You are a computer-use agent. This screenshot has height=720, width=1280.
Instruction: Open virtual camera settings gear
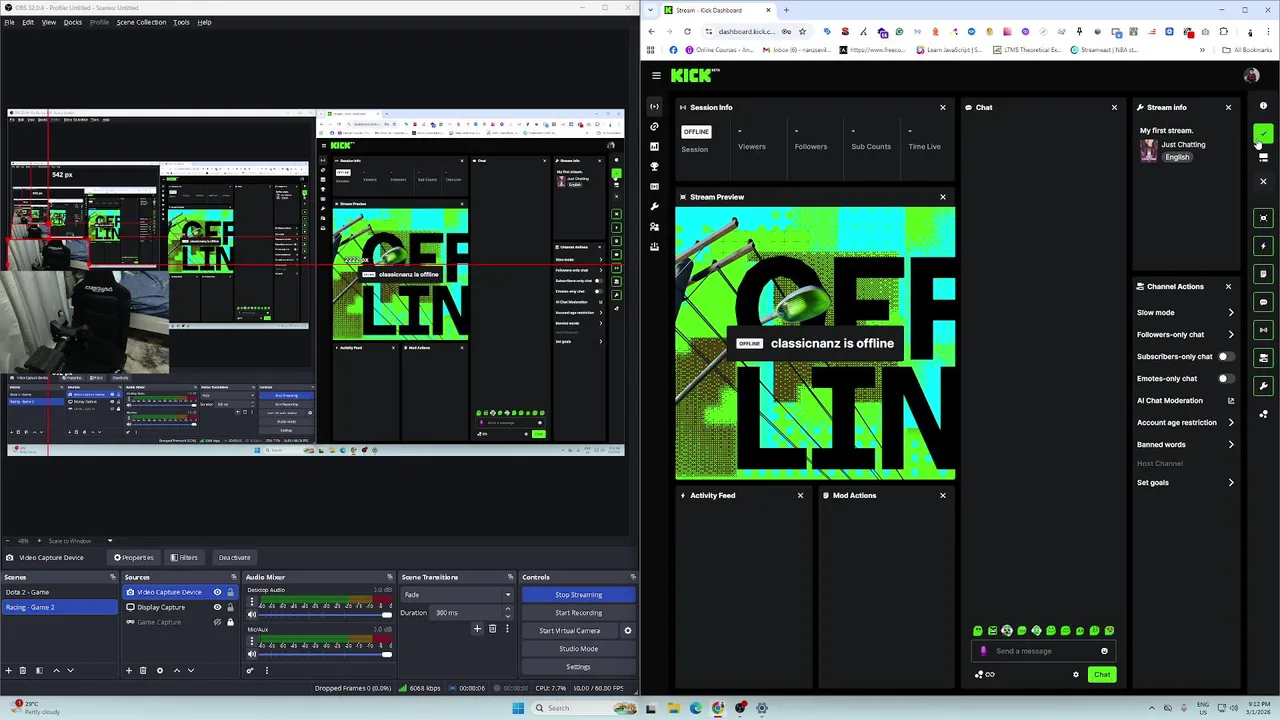point(628,631)
